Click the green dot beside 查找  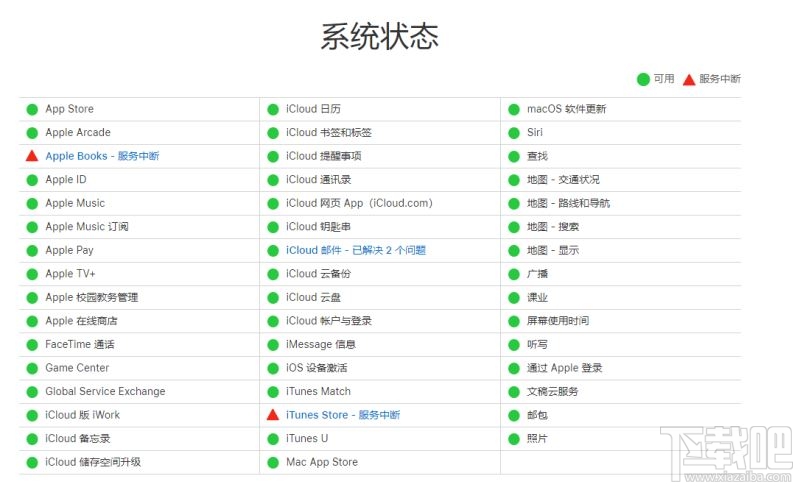pyautogui.click(x=514, y=156)
